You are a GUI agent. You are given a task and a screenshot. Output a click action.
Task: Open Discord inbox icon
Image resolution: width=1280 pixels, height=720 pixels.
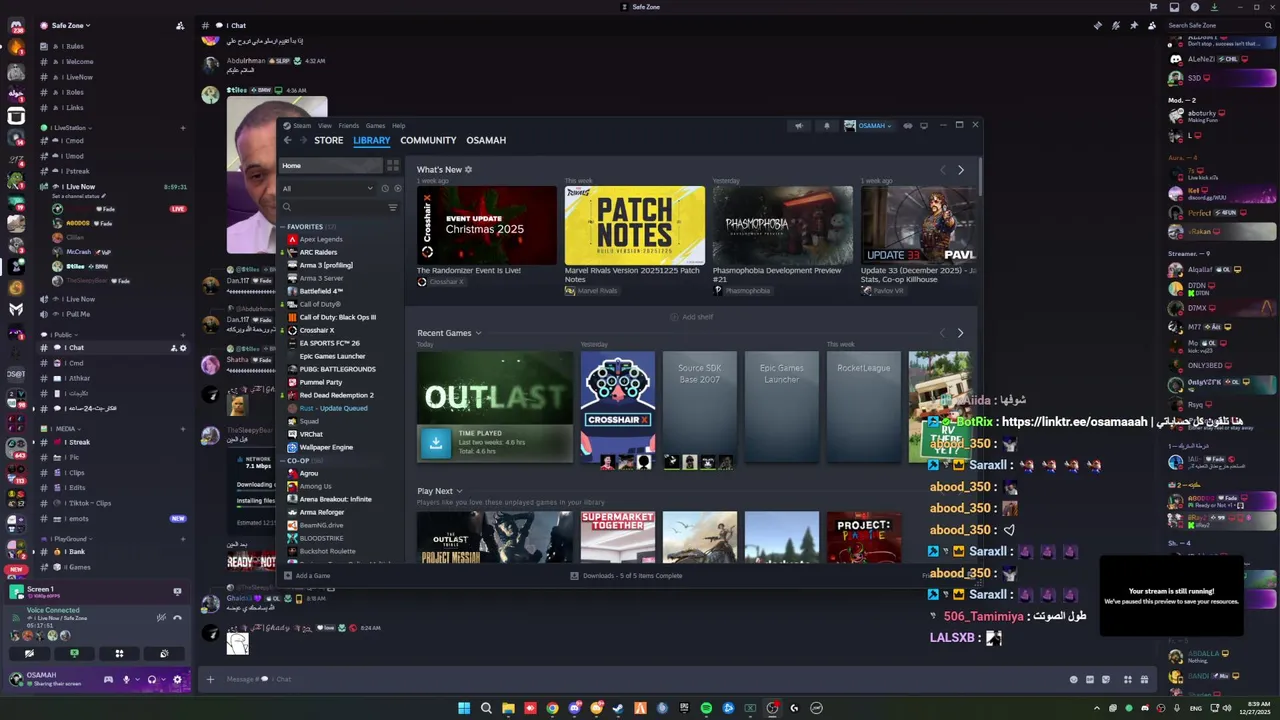coord(1174,7)
